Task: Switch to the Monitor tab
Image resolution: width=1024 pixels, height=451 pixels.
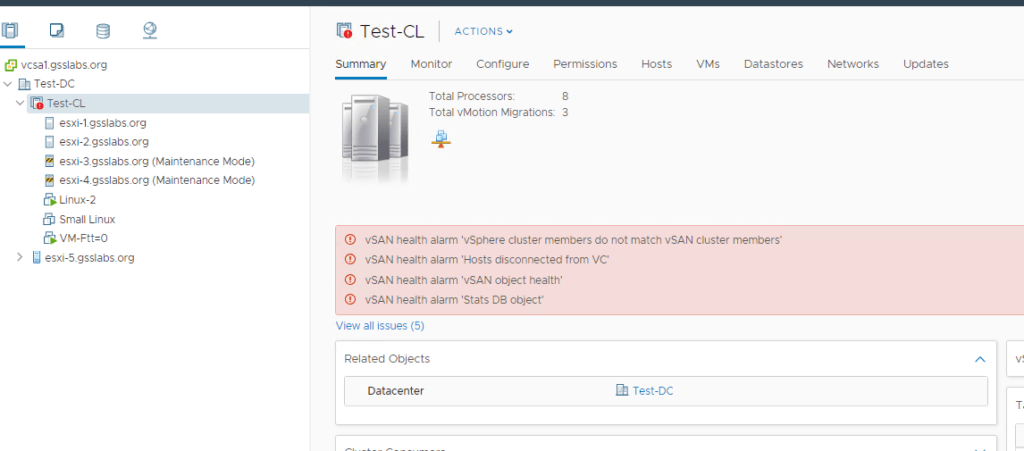Action: click(431, 64)
